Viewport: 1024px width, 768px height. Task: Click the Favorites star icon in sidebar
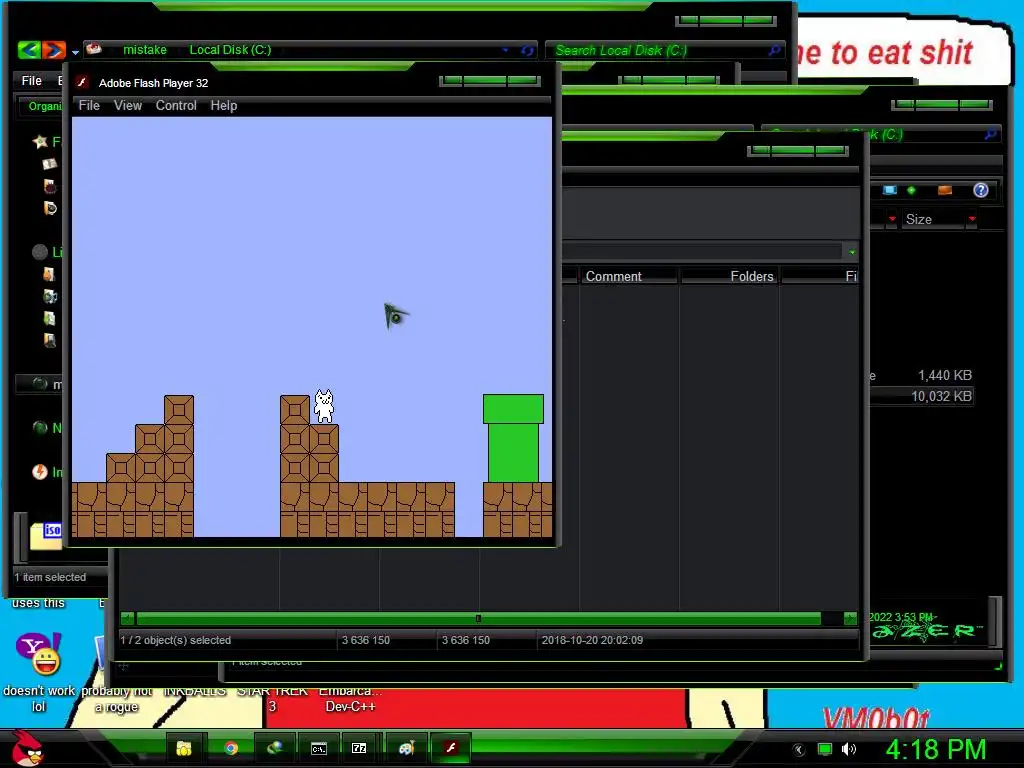pos(40,141)
